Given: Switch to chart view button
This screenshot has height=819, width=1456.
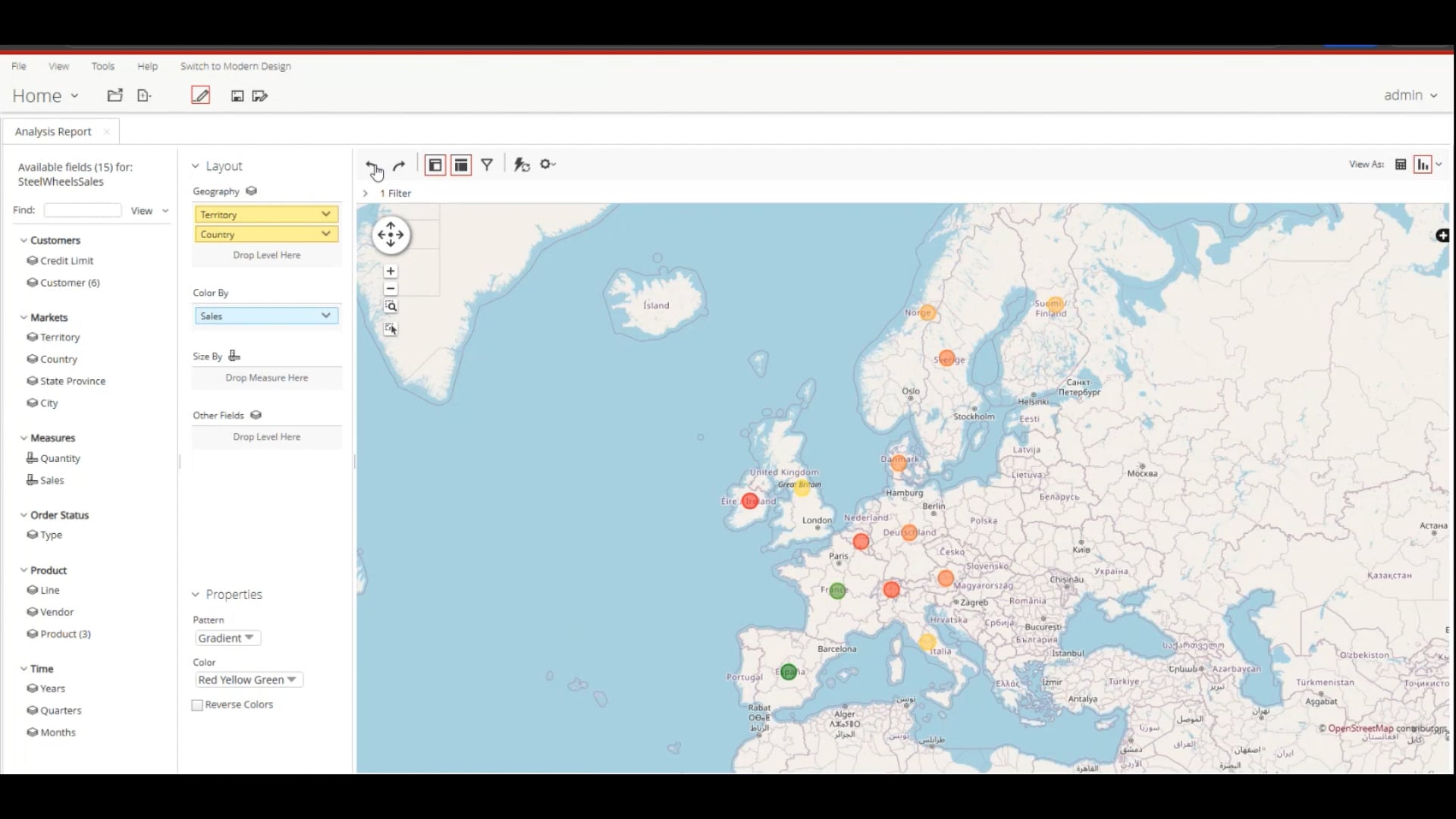Looking at the screenshot, I should click(1423, 165).
